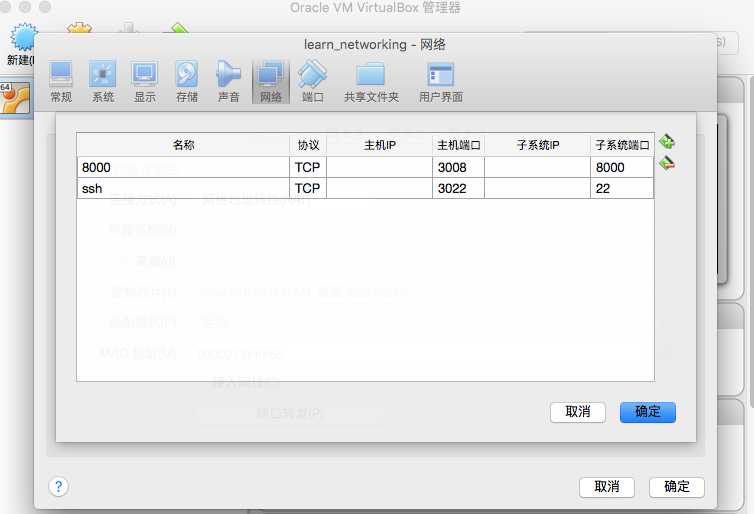Add a new port forwarding rule
Screen dimensions: 754x514
pyautogui.click(x=667, y=142)
